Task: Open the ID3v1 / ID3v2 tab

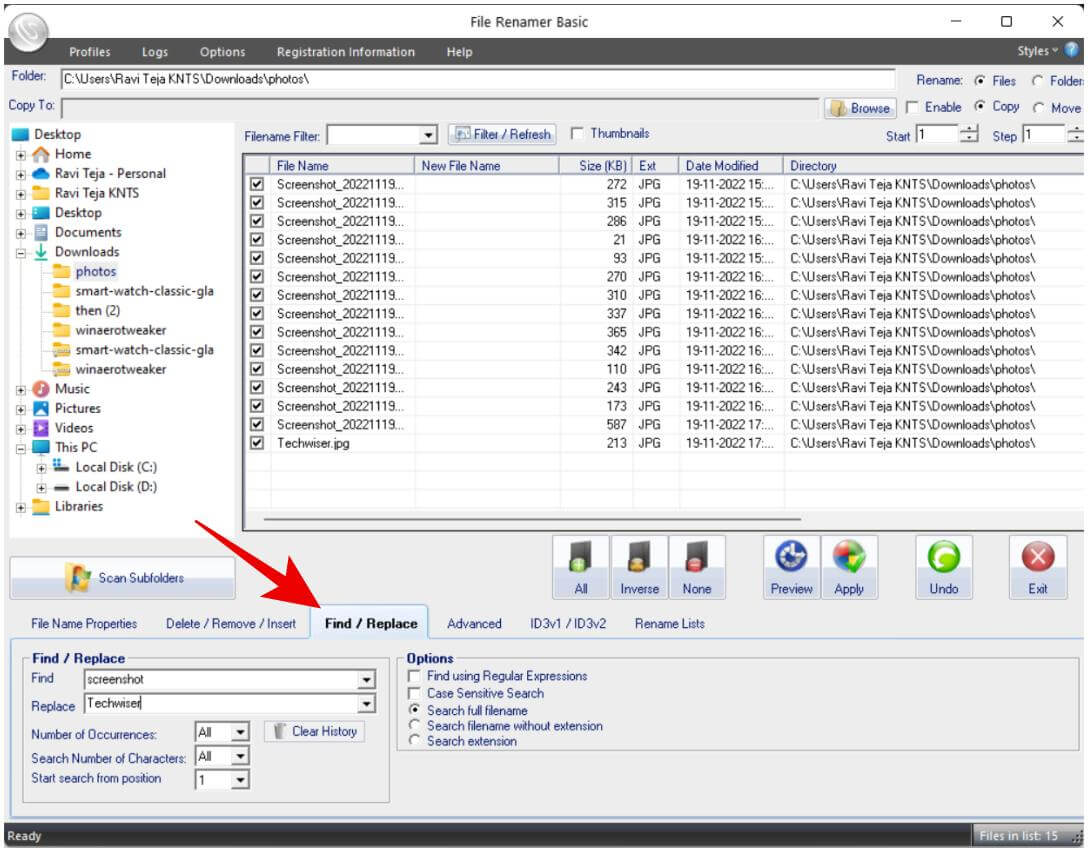Action: pos(568,624)
